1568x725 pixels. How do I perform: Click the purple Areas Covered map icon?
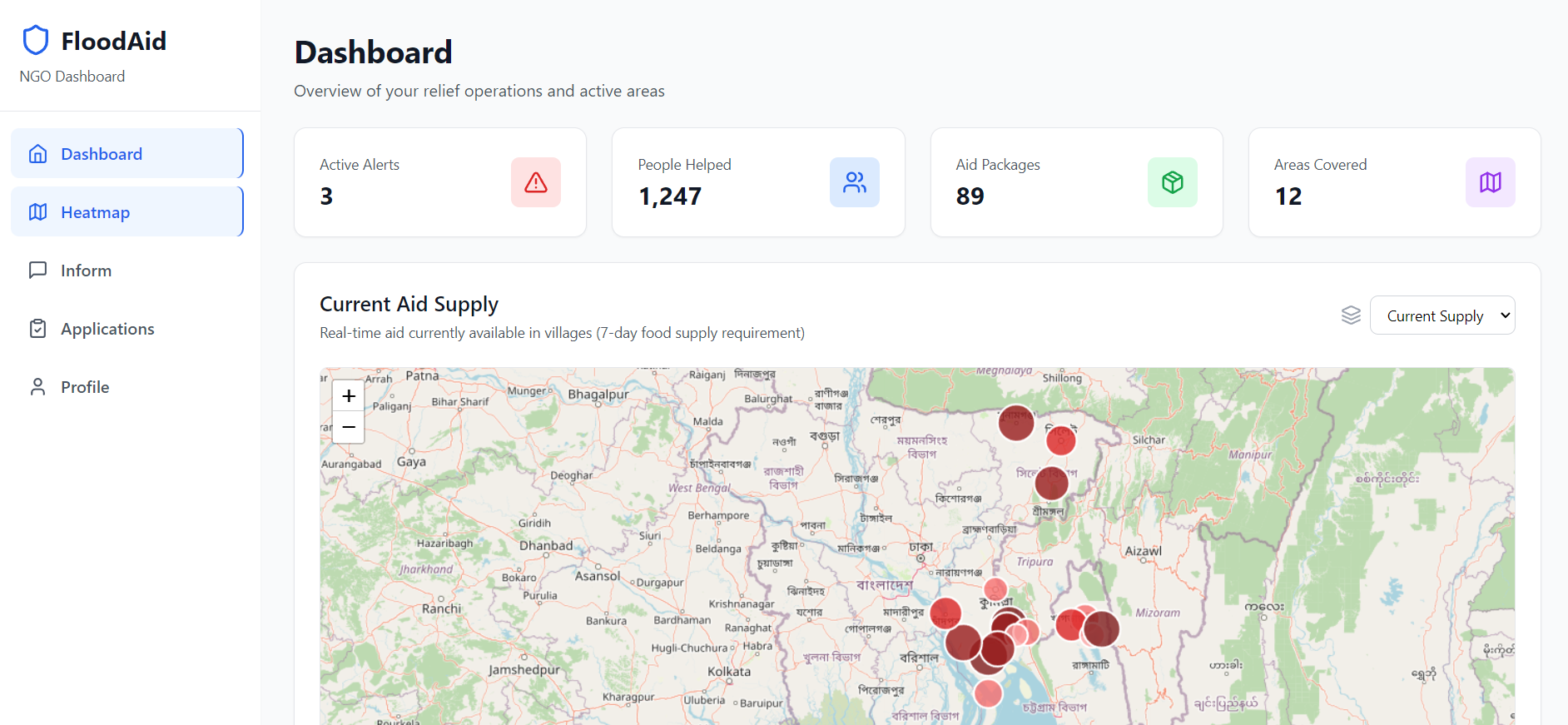tap(1491, 182)
